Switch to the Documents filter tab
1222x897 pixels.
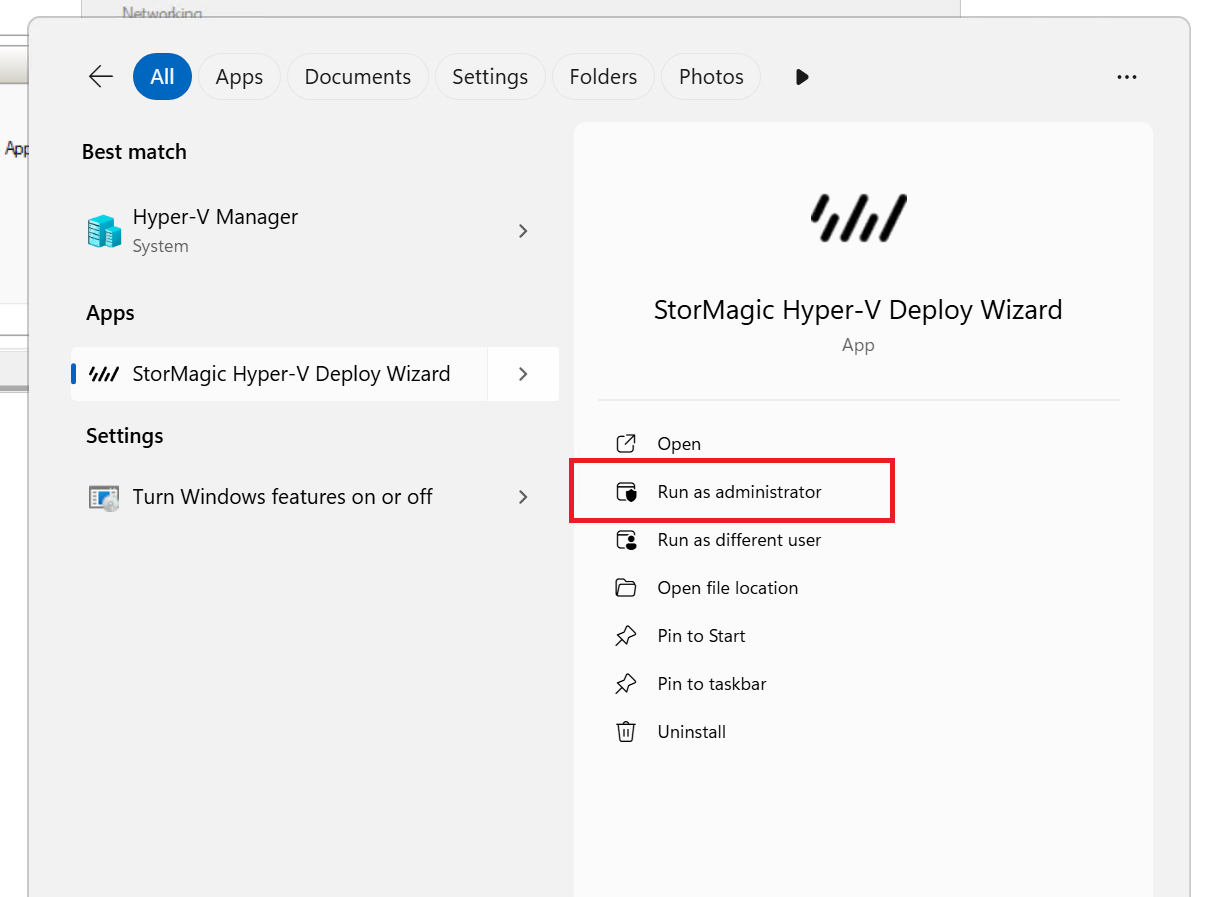point(358,77)
